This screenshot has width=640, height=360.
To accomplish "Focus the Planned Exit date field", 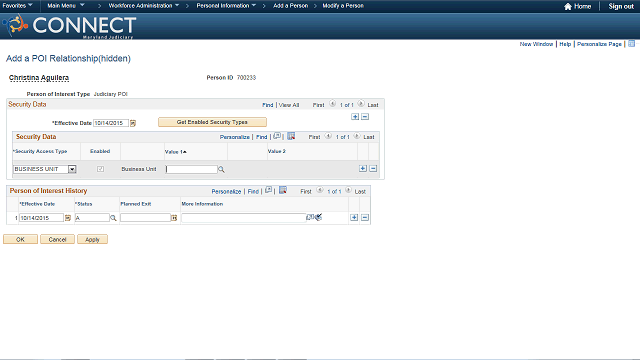I will pos(145,218).
